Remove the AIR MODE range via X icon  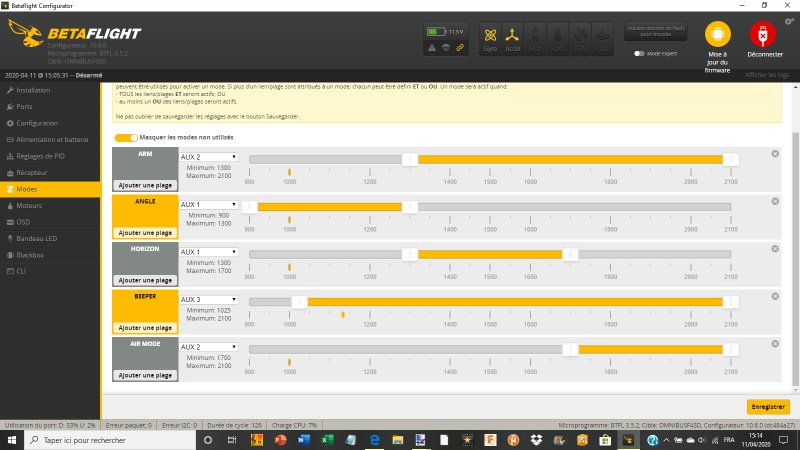coord(775,342)
